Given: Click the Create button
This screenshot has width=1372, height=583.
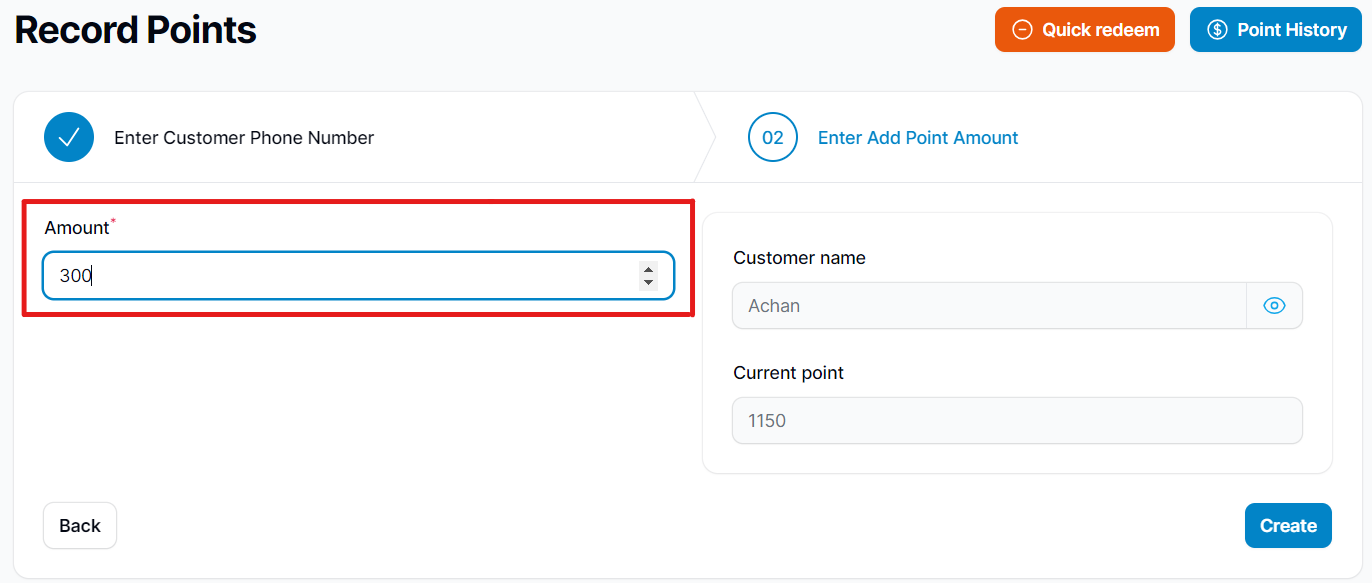Looking at the screenshot, I should tap(1288, 526).
